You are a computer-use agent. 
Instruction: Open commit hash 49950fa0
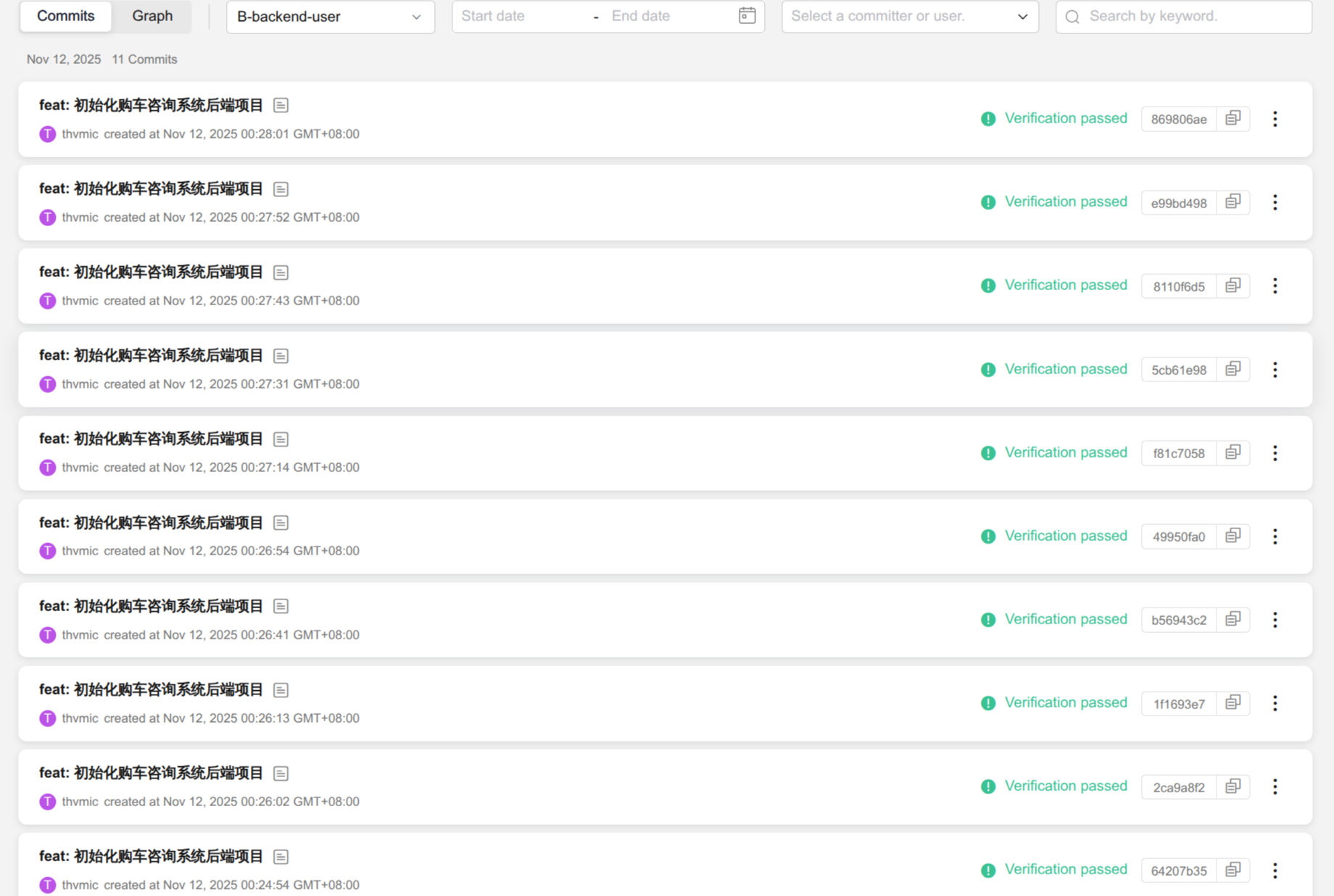pyautogui.click(x=1179, y=536)
